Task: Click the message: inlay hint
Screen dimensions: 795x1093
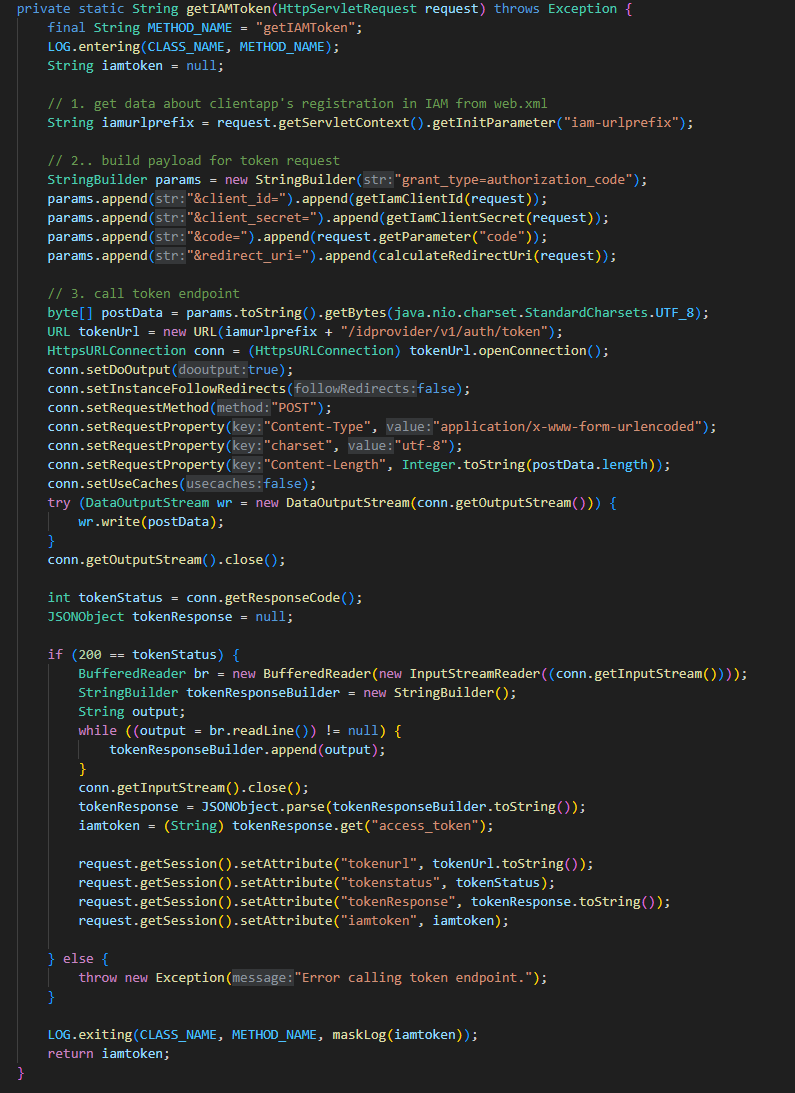Action: point(263,977)
